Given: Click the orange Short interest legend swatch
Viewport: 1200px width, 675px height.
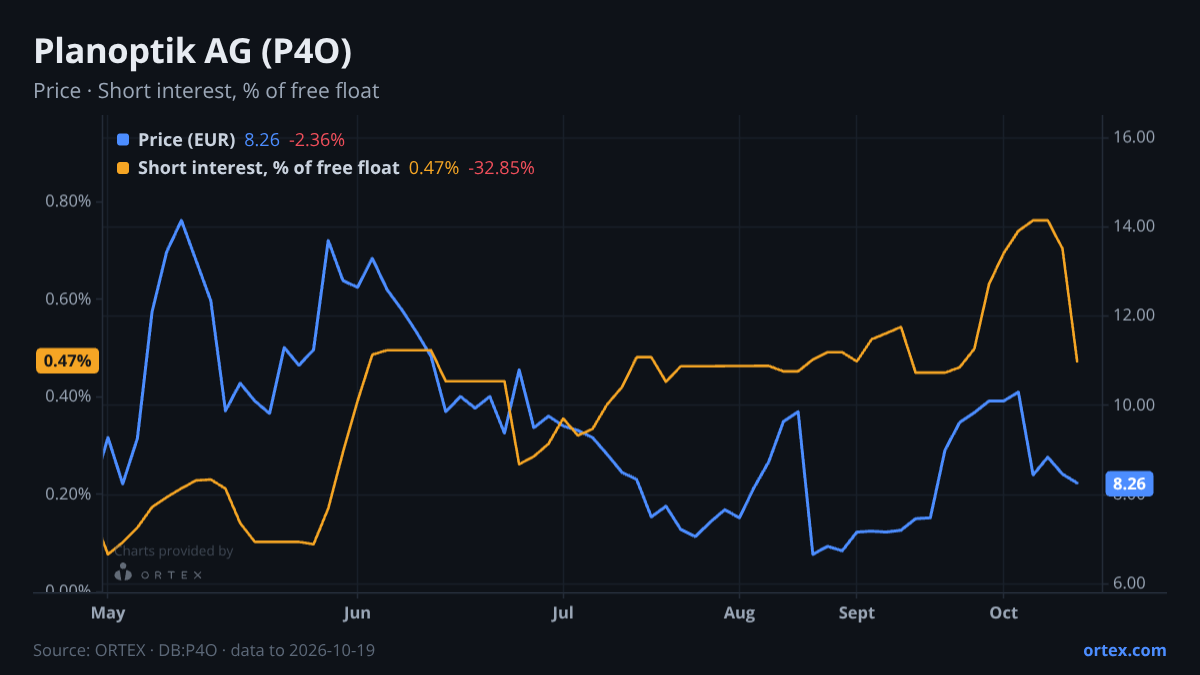Looking at the screenshot, I should point(123,168).
